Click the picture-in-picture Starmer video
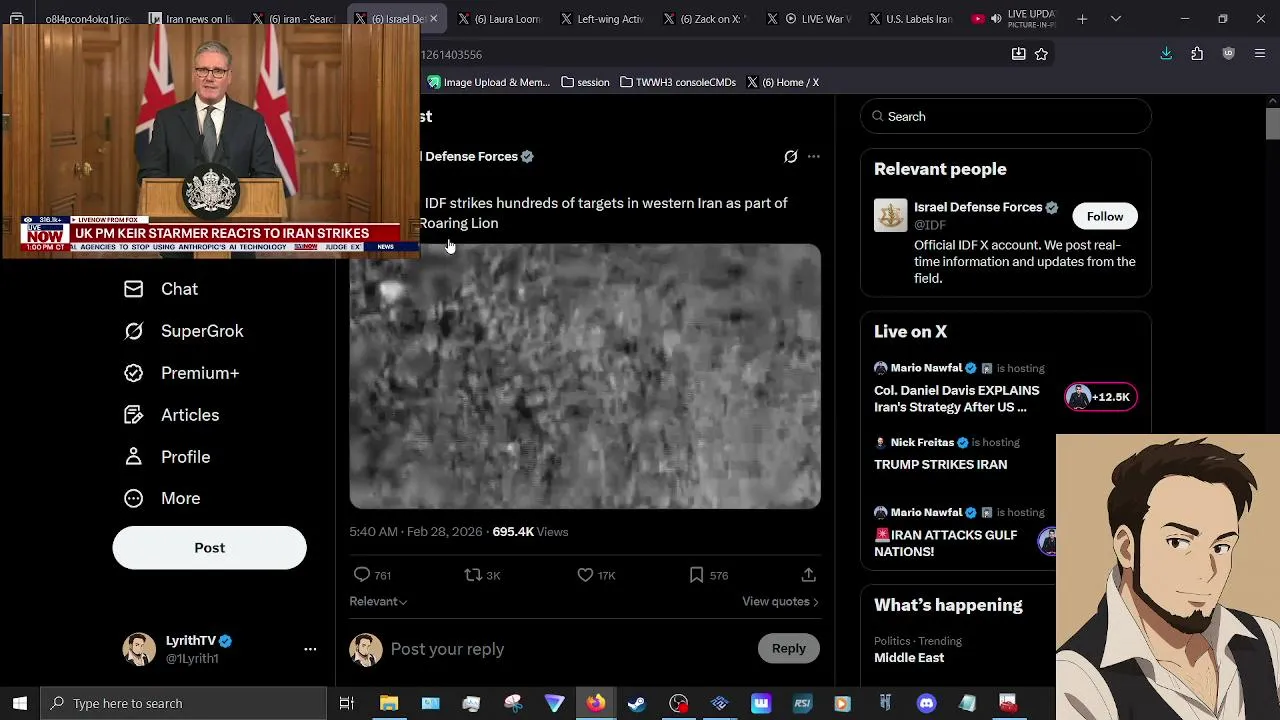Image resolution: width=1280 pixels, height=720 pixels. point(210,140)
